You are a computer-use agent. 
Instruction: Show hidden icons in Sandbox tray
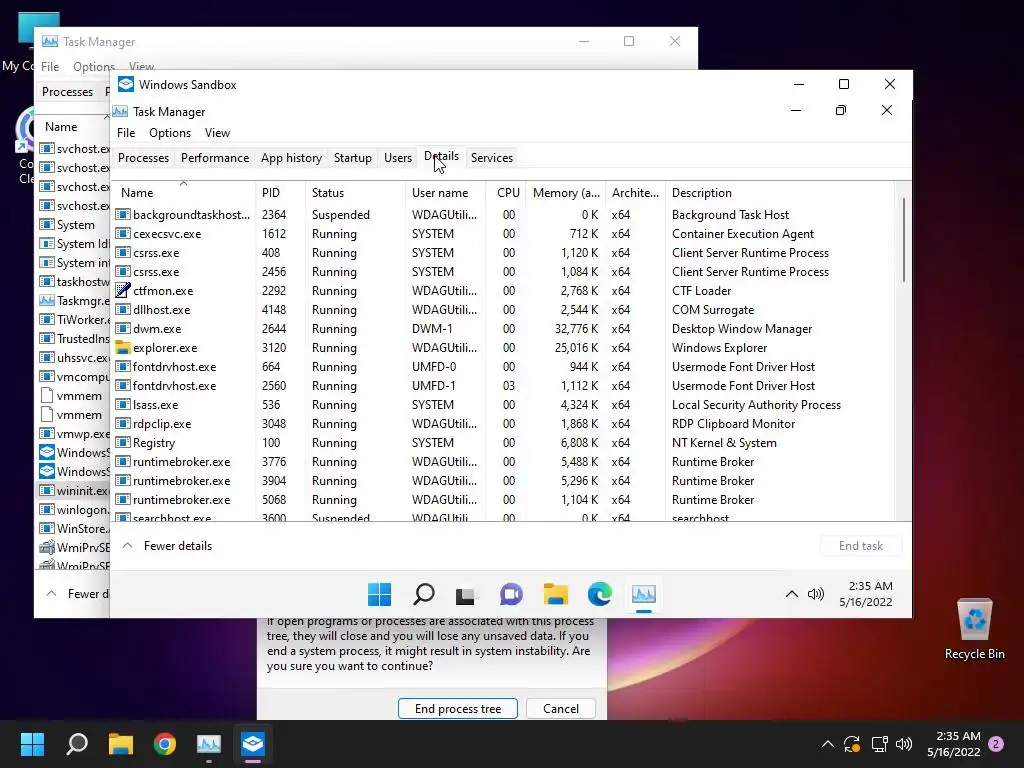(792, 594)
